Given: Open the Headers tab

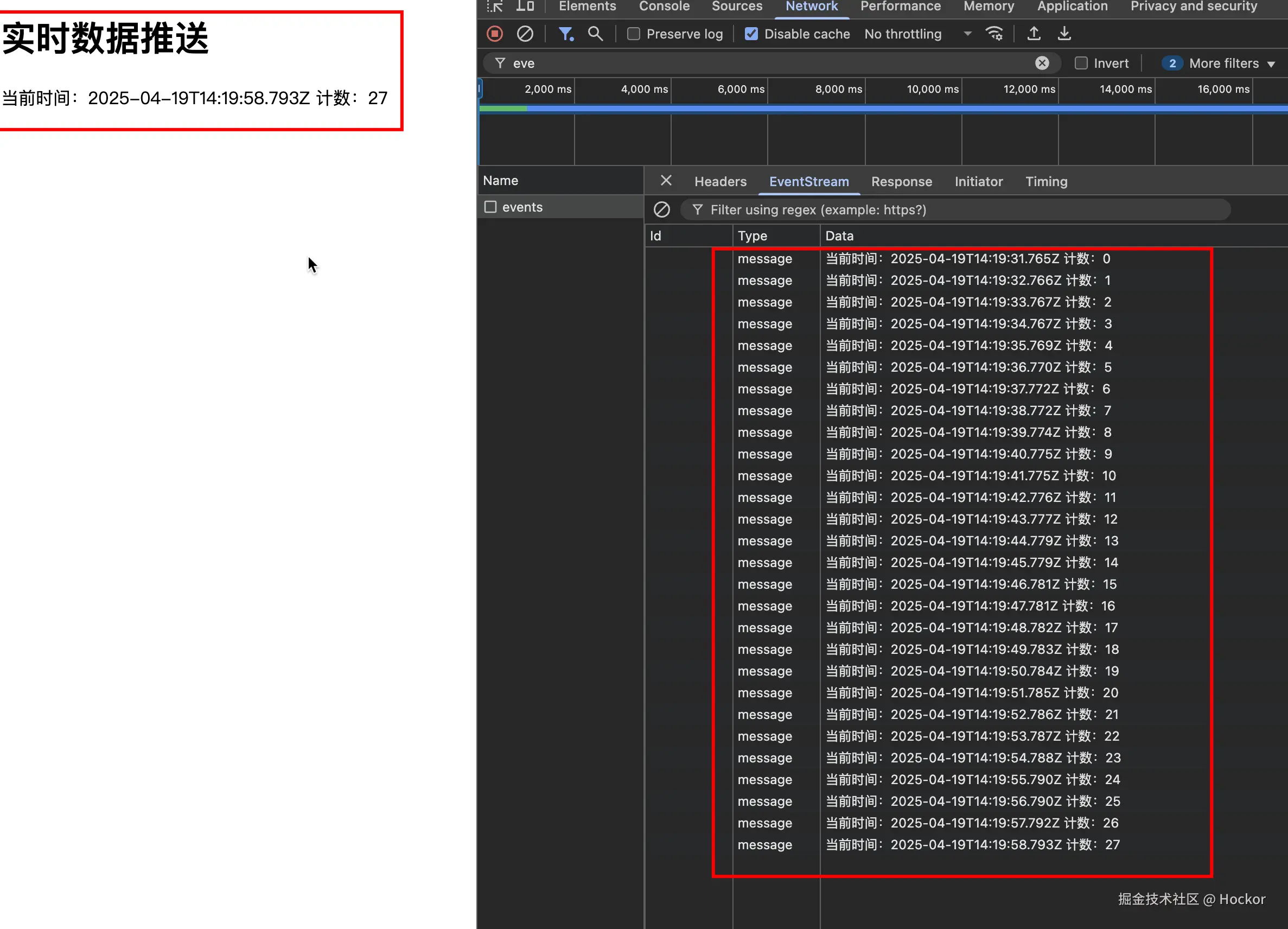Looking at the screenshot, I should [x=720, y=182].
